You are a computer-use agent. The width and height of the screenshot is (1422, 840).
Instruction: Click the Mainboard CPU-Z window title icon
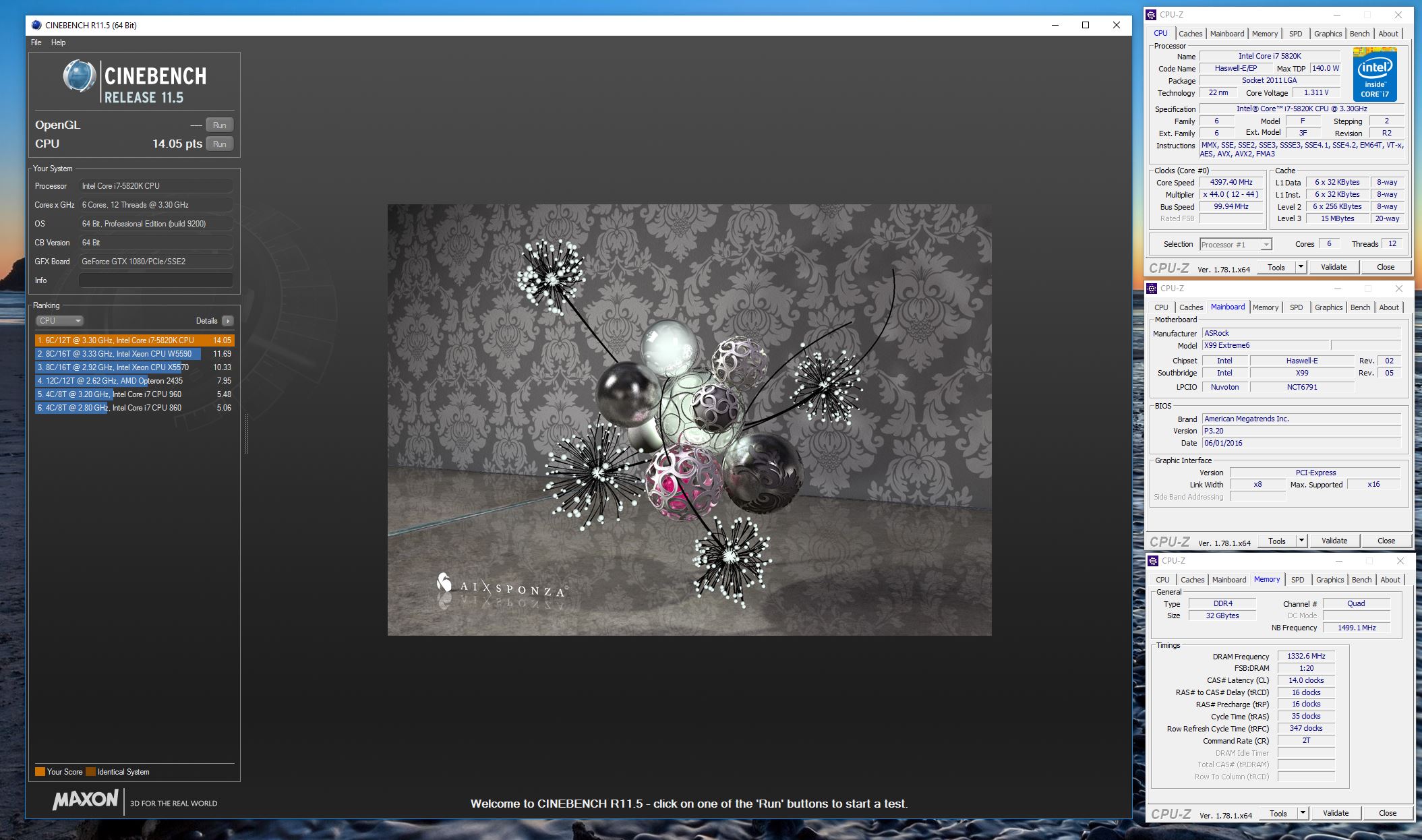[x=1152, y=289]
